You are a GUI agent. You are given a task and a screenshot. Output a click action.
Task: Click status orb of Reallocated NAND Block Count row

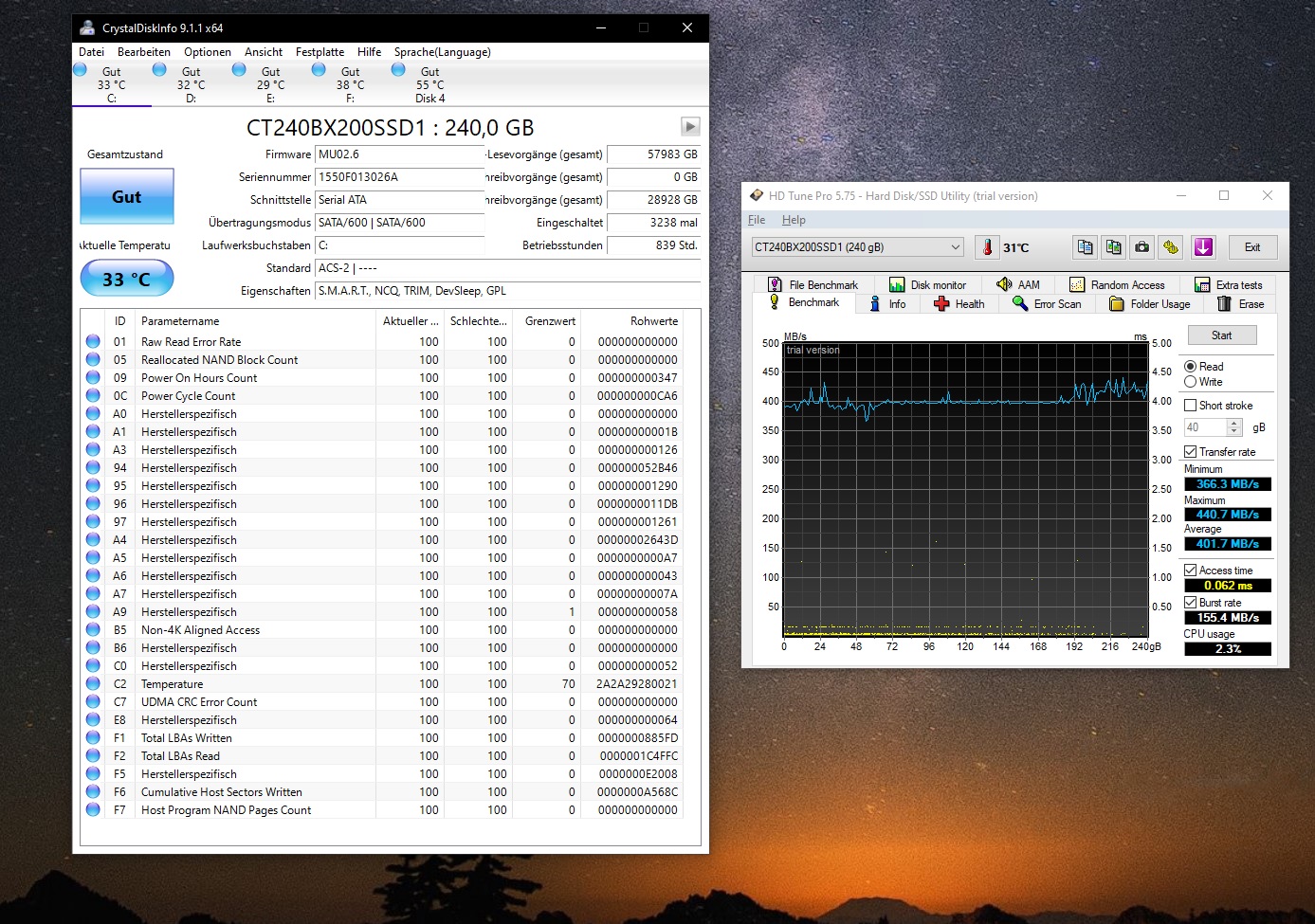point(93,359)
